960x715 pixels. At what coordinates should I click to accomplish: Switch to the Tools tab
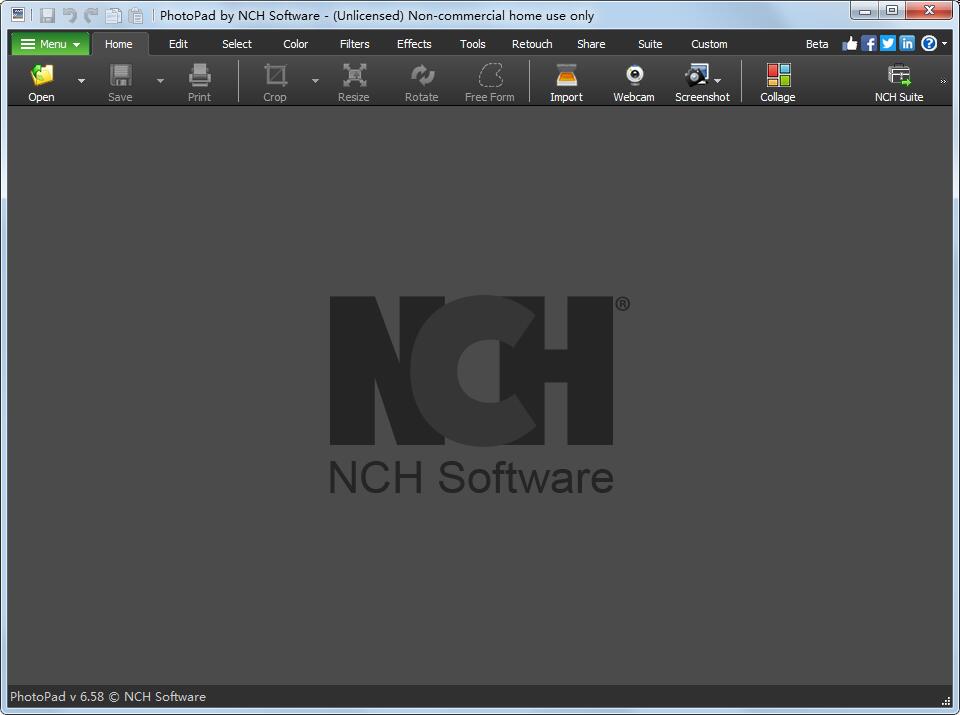[473, 44]
